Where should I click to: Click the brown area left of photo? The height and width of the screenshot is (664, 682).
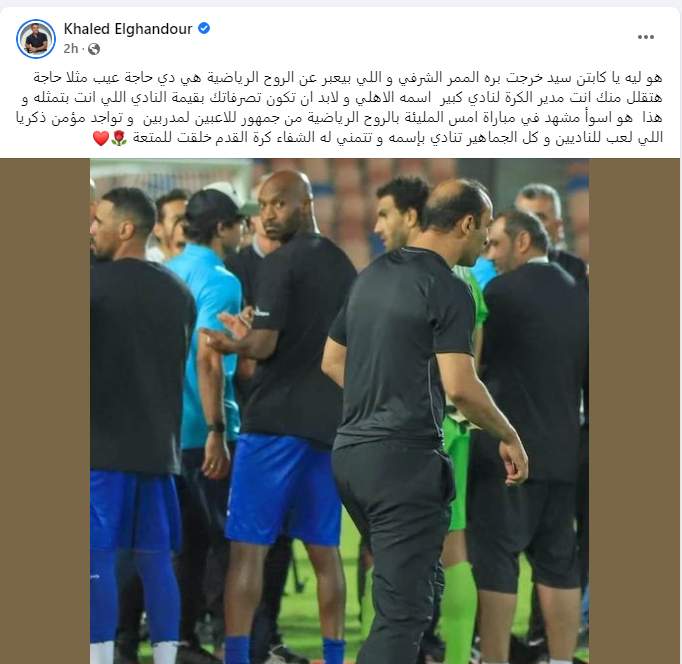tap(45, 411)
